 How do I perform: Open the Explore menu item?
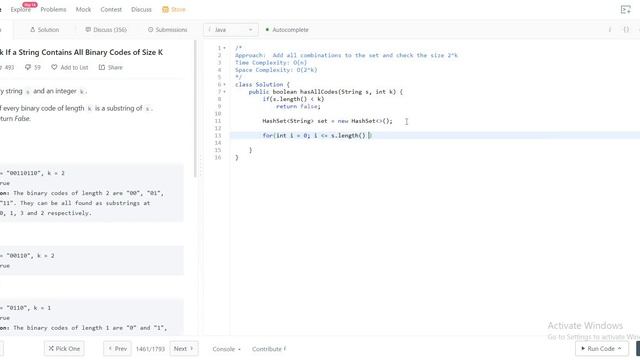pos(20,9)
